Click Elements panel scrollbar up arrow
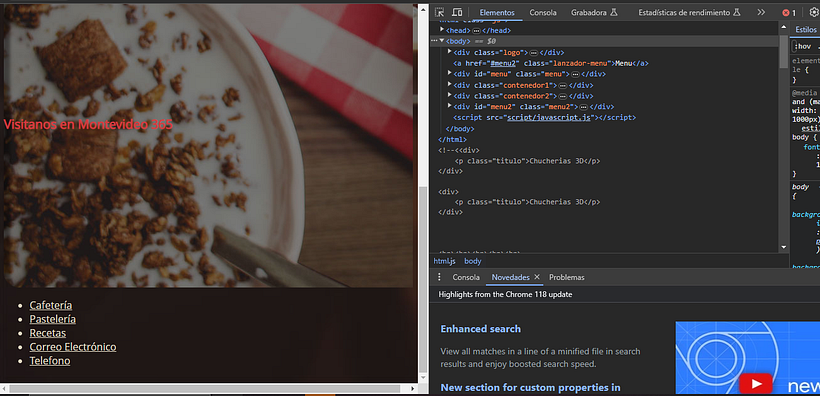 pyautogui.click(x=783, y=26)
